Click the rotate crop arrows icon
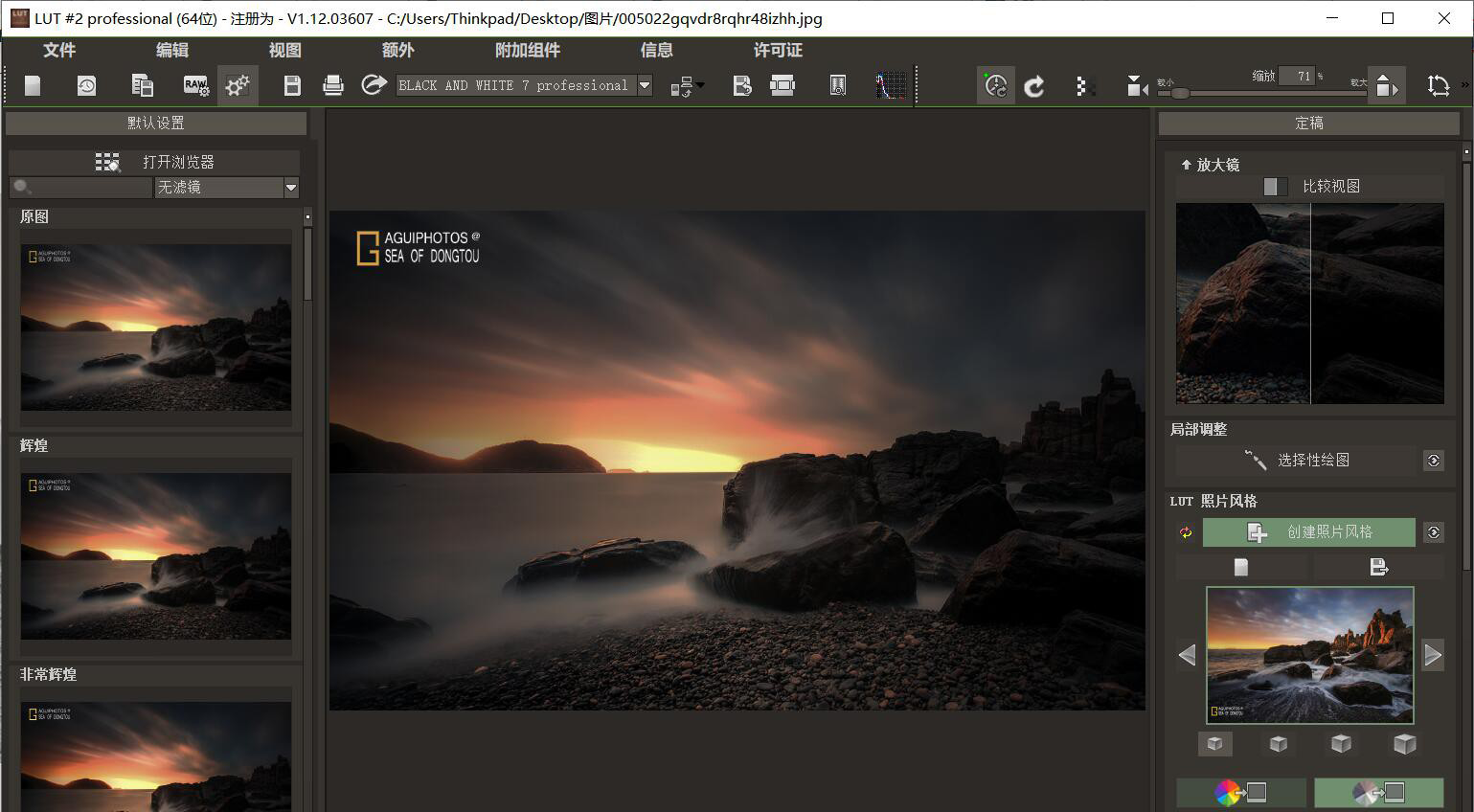This screenshot has height=812, width=1474. (1438, 86)
